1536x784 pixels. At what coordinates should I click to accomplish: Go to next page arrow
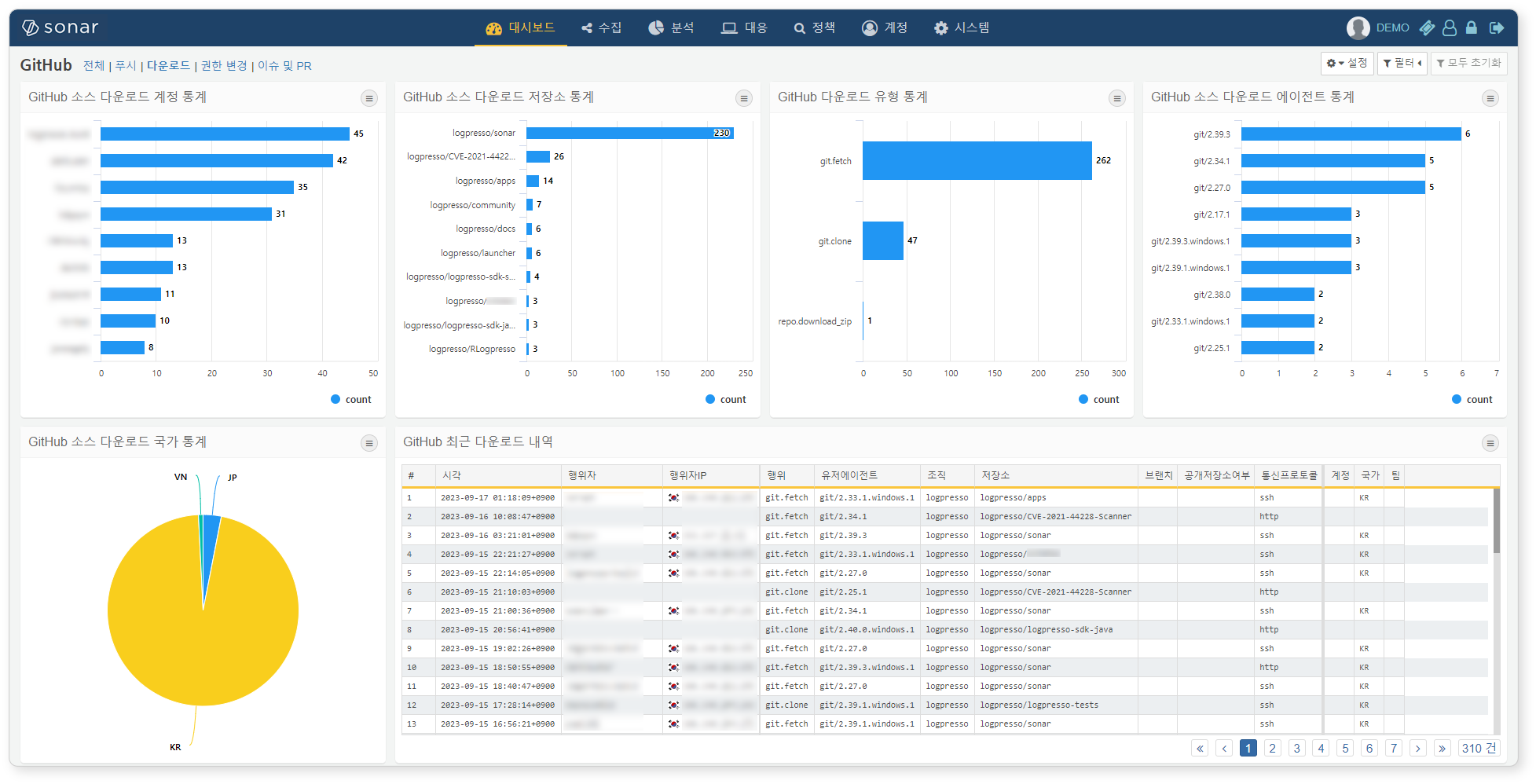click(1418, 748)
